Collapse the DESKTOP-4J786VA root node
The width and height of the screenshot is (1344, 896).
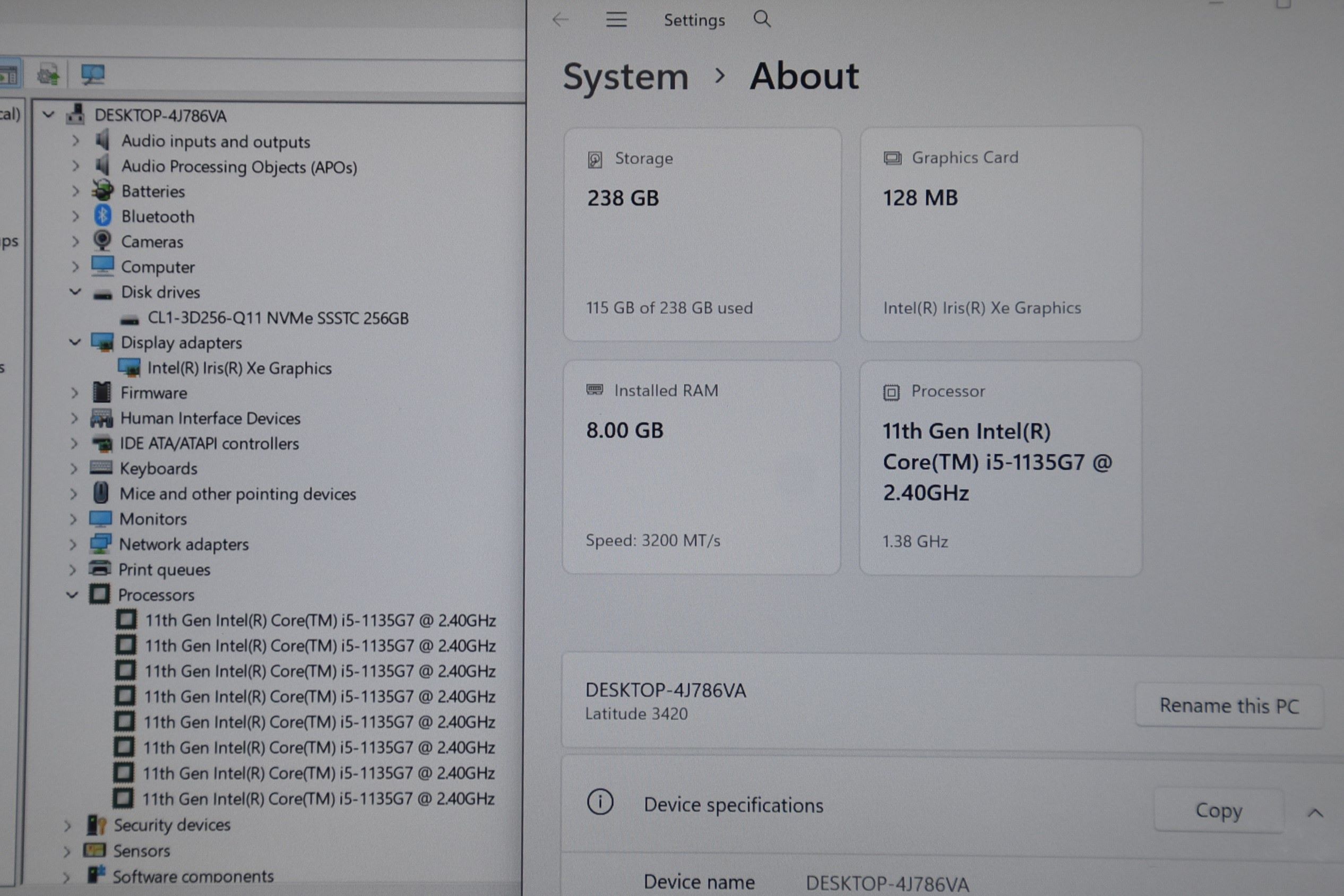coord(49,114)
